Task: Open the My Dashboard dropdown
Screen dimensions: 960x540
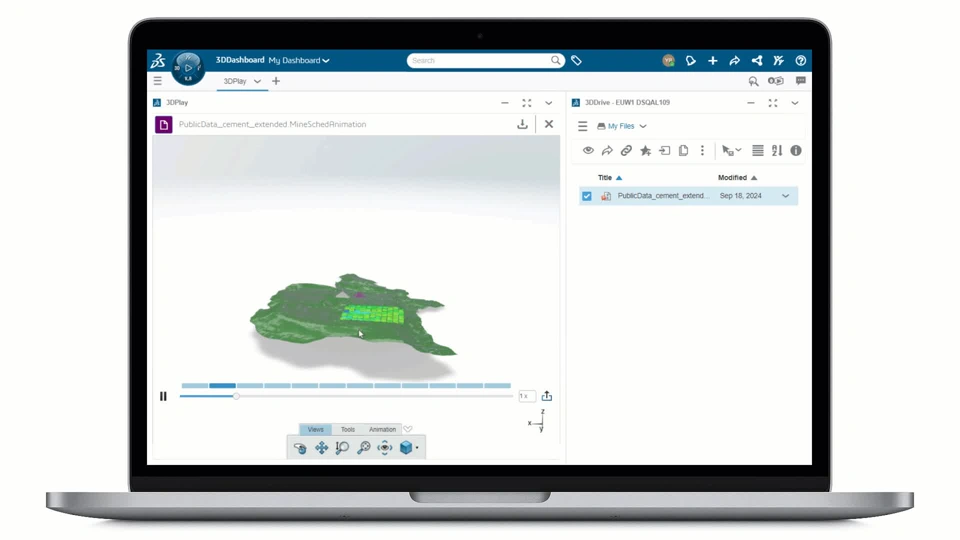Action: 299,60
